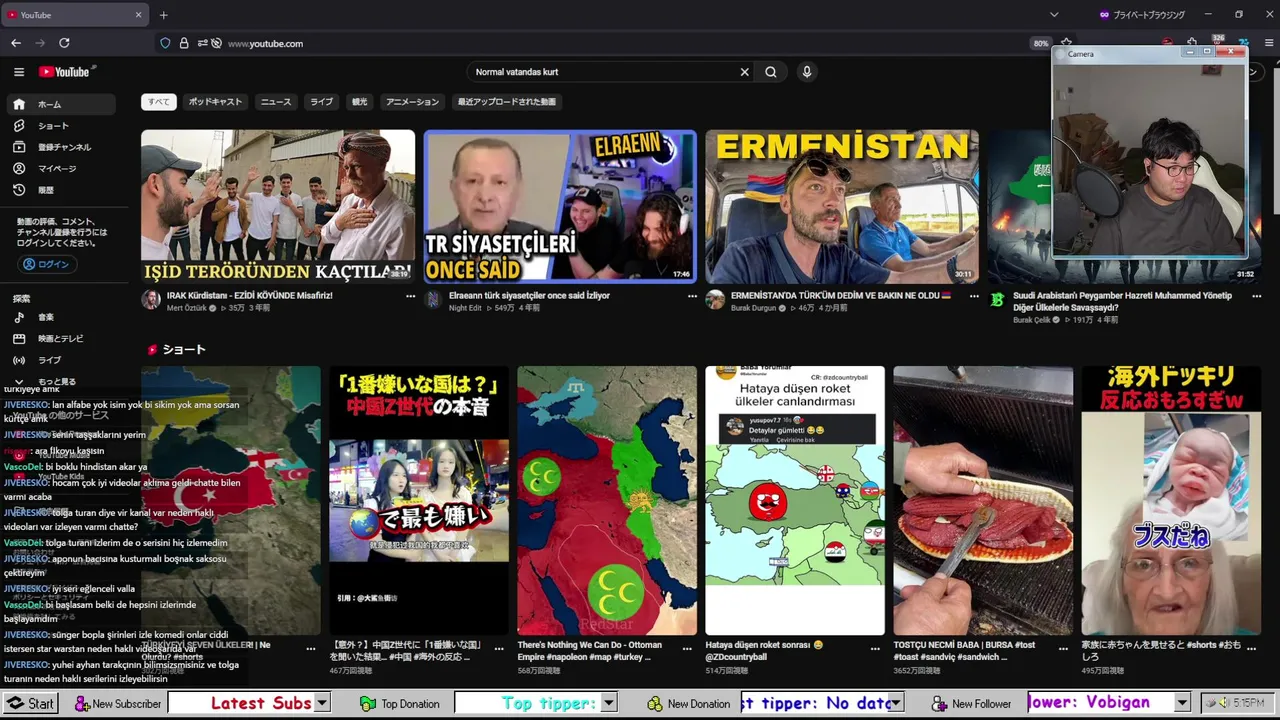
Task: Select the すべて filter chip
Action: pyautogui.click(x=159, y=101)
